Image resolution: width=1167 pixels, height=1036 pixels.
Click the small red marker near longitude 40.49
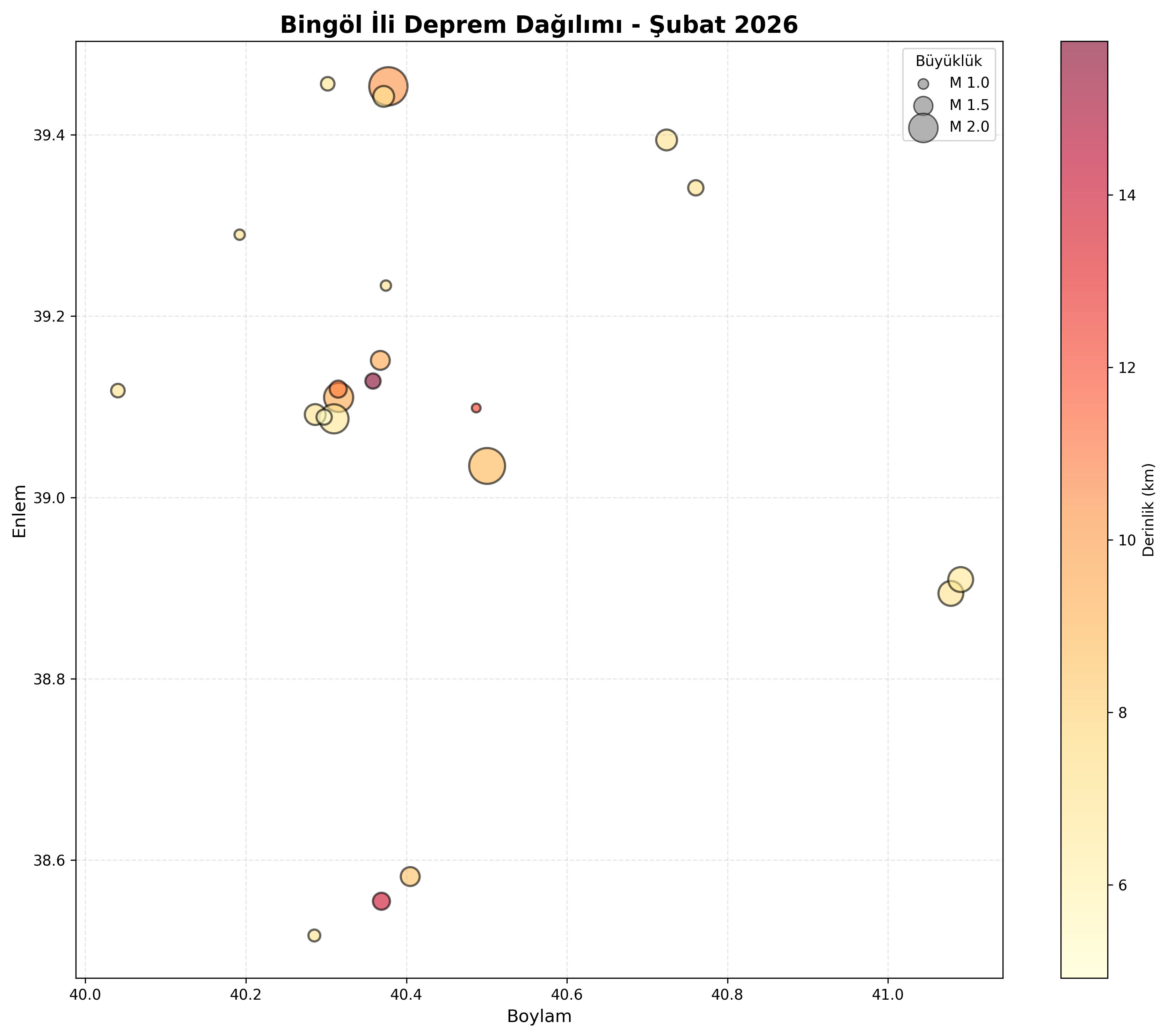[476, 407]
